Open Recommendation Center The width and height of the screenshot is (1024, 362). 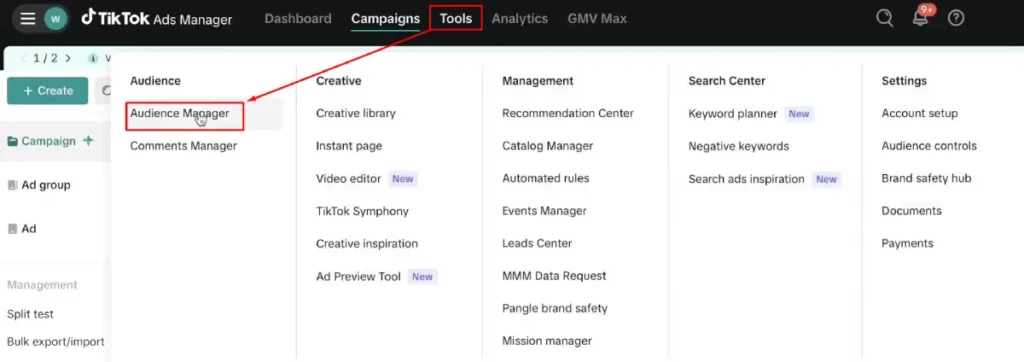click(568, 113)
